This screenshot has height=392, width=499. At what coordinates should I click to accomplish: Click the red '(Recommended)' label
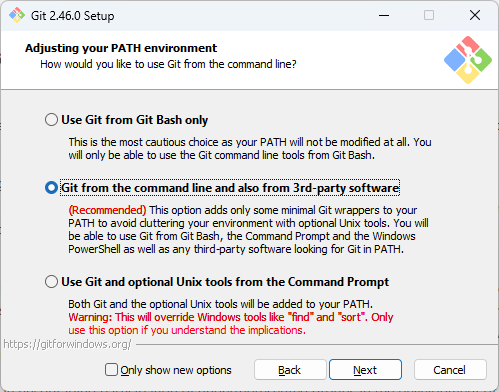click(107, 210)
